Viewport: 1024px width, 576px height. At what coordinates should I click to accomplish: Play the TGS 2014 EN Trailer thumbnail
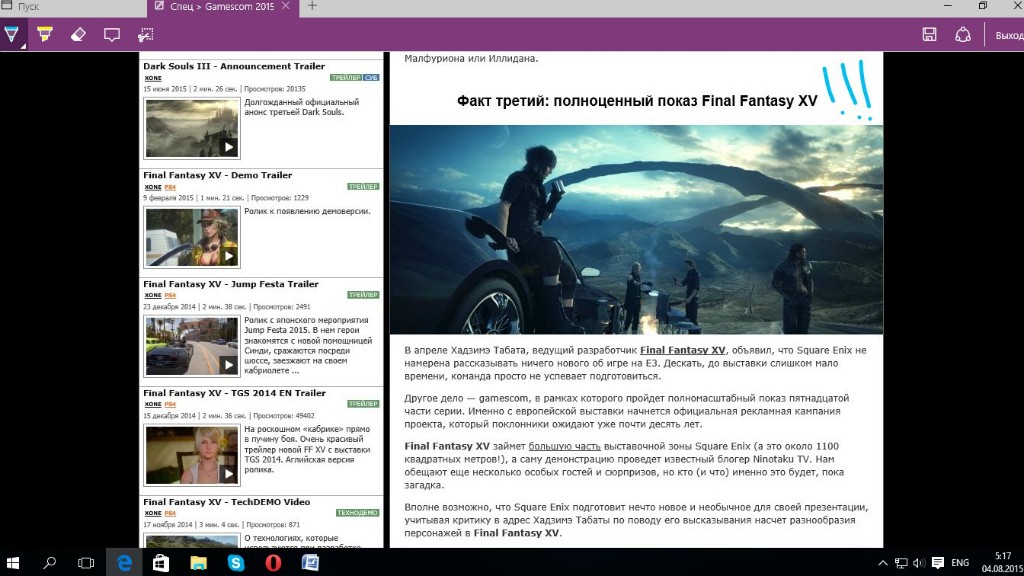coord(192,455)
